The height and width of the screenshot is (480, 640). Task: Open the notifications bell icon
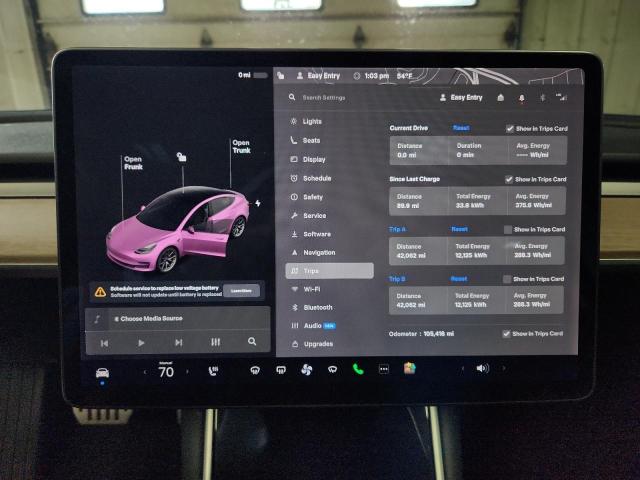520,98
